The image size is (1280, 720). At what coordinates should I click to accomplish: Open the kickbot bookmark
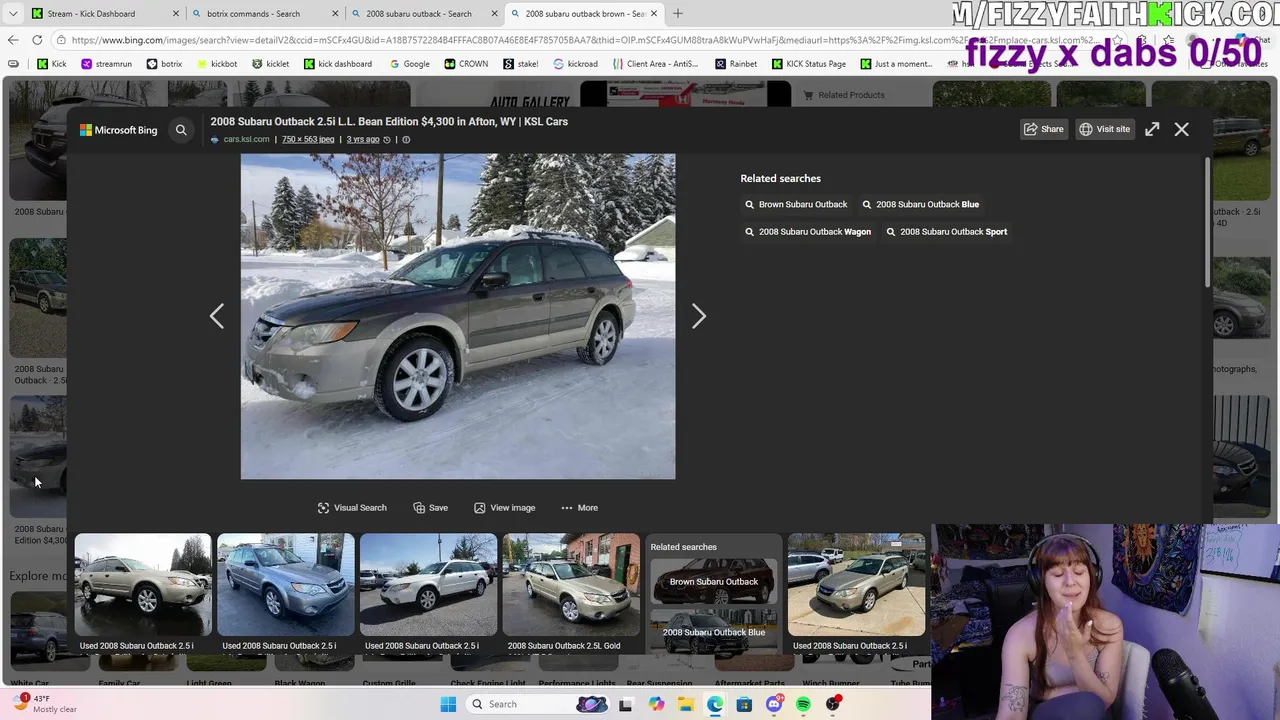(217, 64)
